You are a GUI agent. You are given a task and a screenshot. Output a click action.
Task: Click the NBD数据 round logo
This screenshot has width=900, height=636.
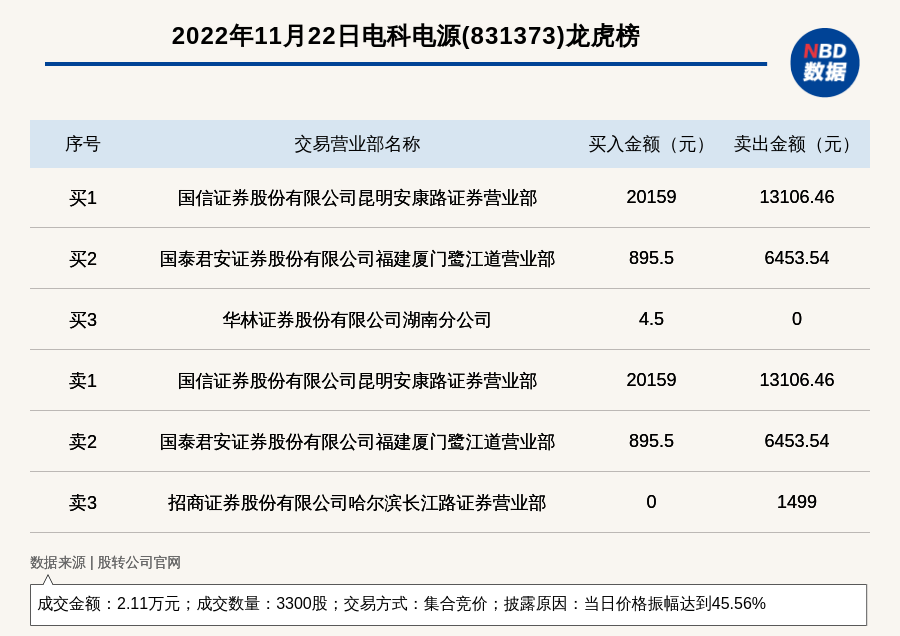[824, 63]
